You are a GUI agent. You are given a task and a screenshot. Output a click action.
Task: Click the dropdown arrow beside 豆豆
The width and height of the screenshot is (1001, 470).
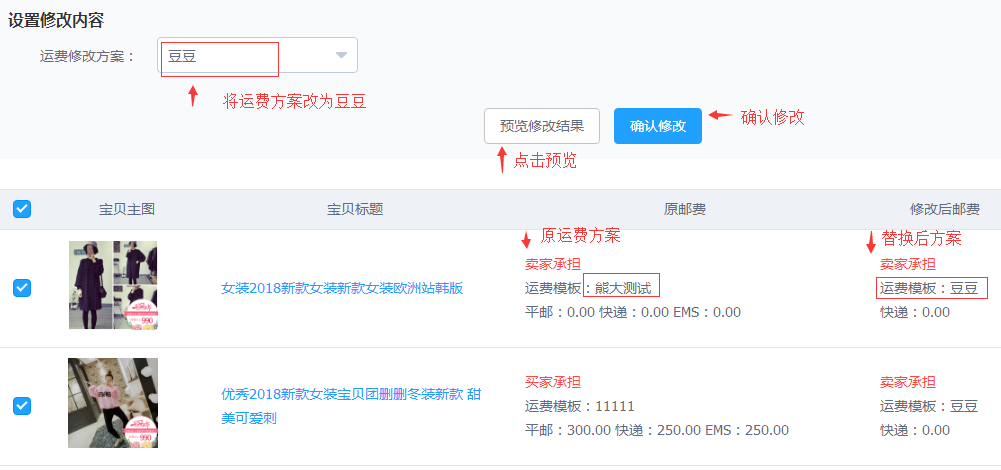[342, 56]
